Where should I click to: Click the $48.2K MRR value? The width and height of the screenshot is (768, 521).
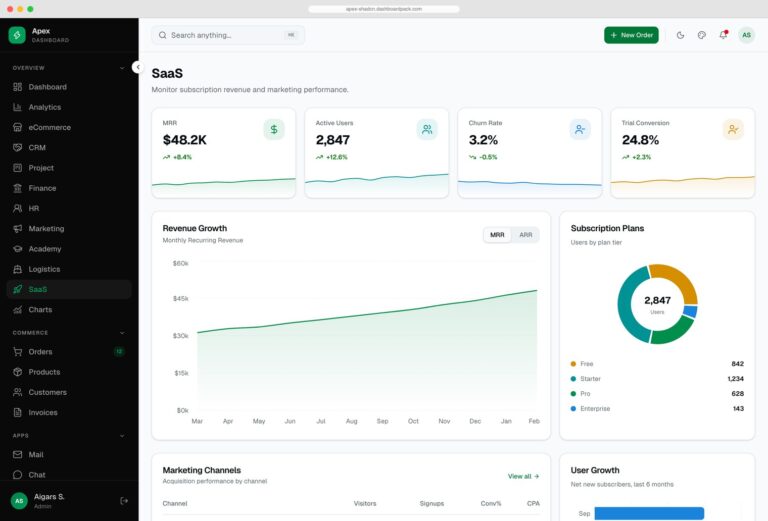185,140
